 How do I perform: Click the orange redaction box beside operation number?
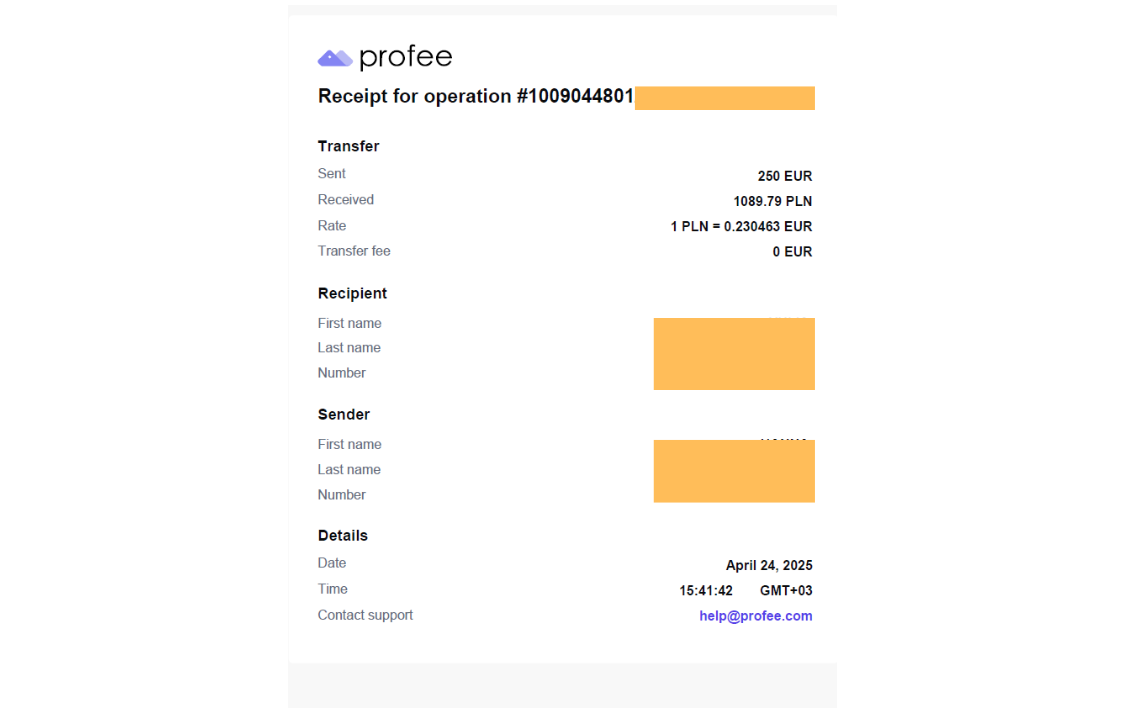[725, 98]
